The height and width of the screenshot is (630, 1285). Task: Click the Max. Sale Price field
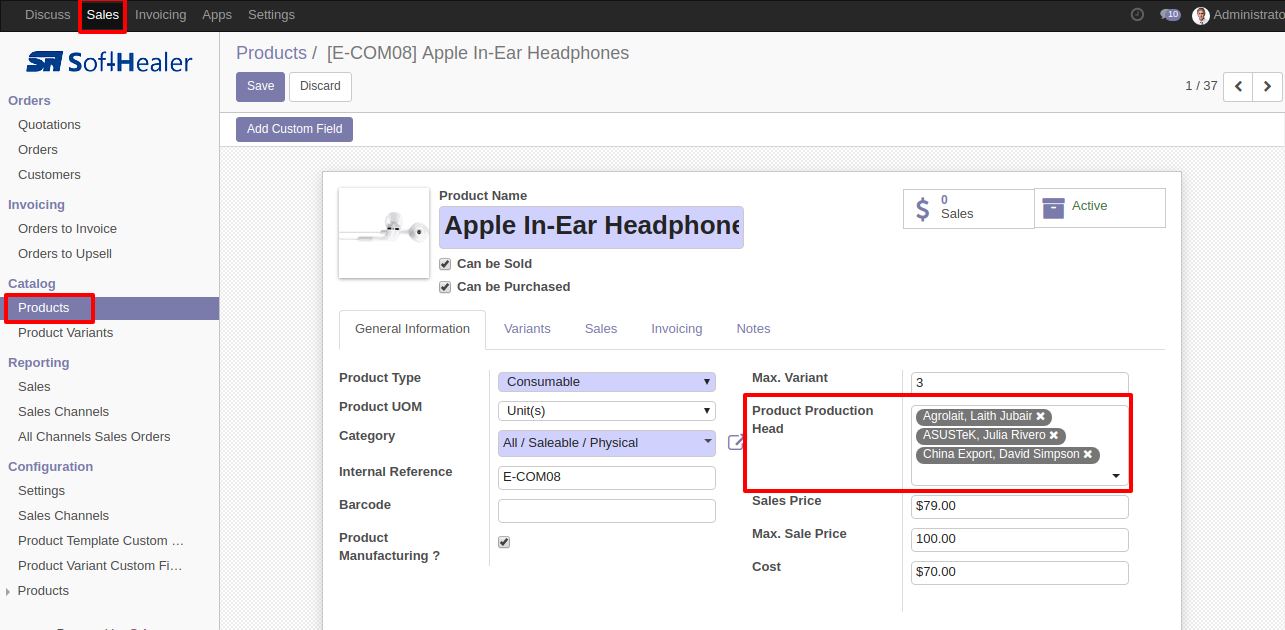tap(1019, 540)
